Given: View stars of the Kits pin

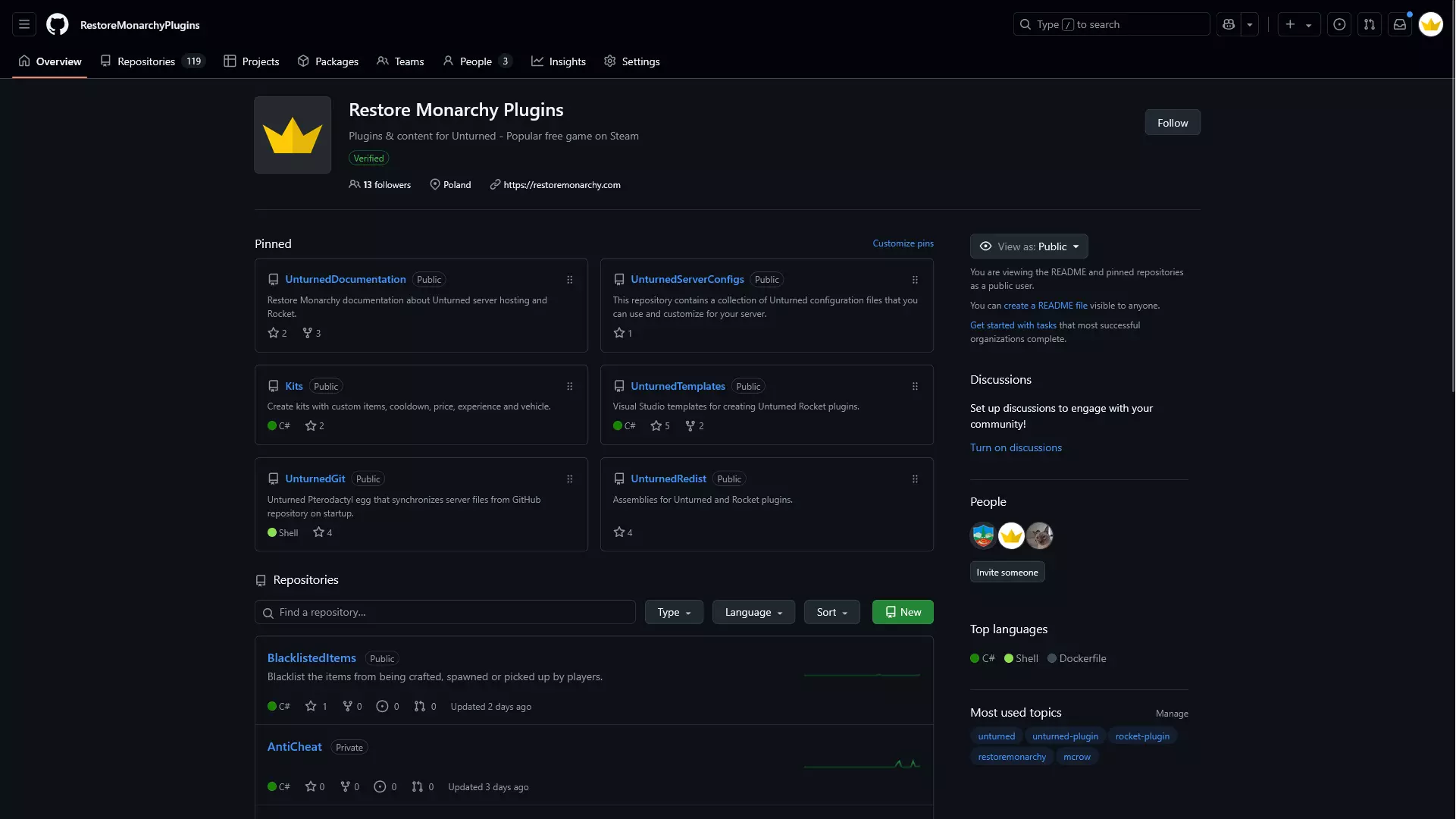Looking at the screenshot, I should [x=315, y=426].
